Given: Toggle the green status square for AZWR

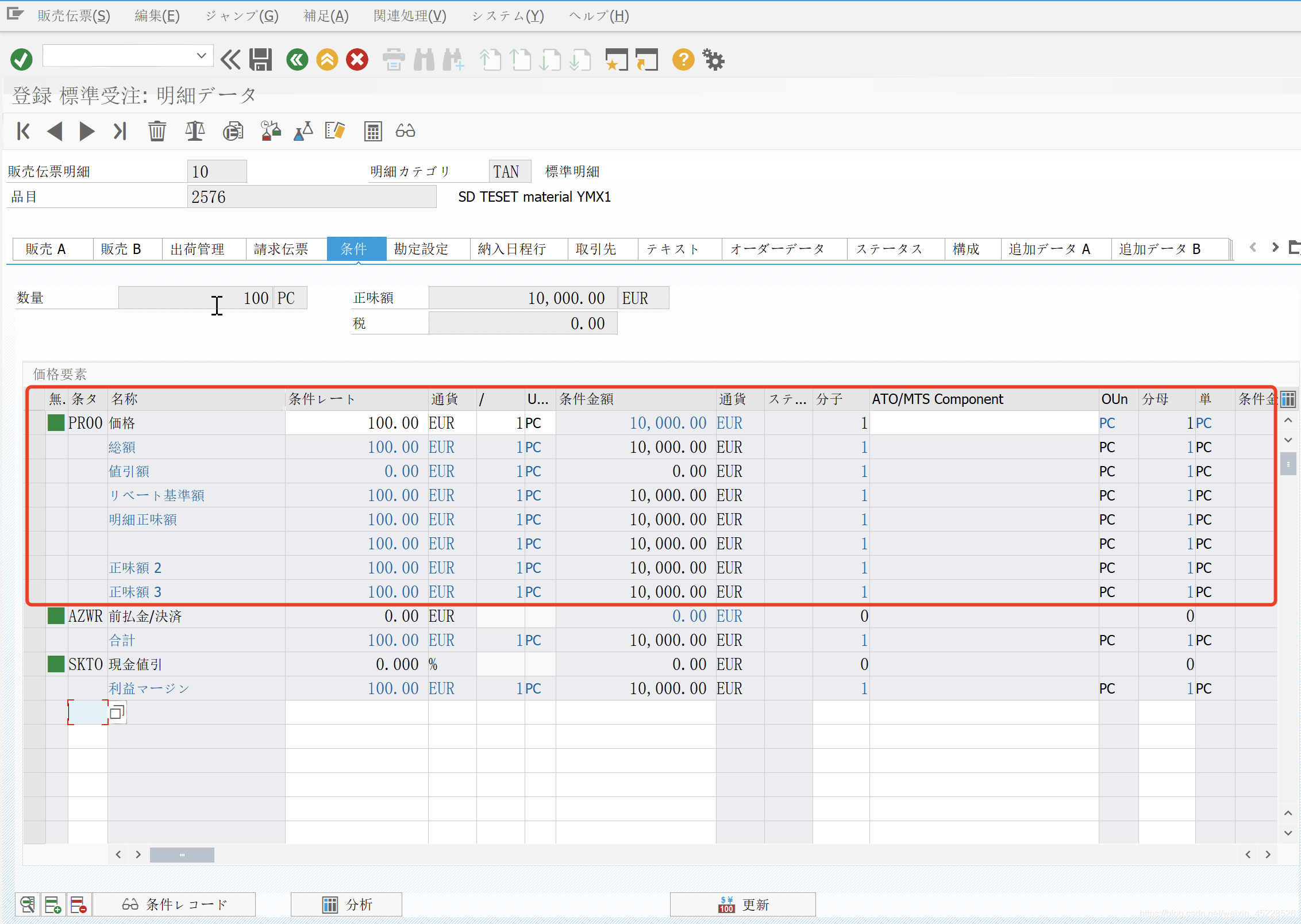Looking at the screenshot, I should click(56, 616).
